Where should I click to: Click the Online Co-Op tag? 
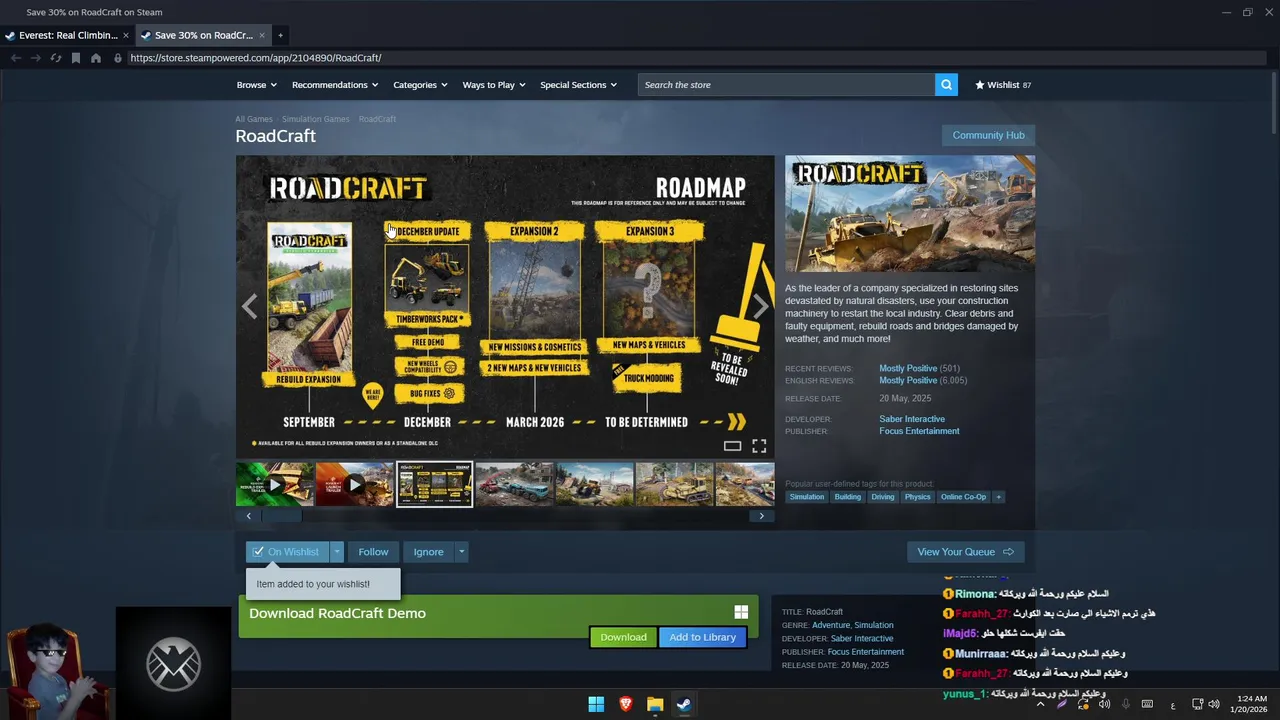point(963,497)
